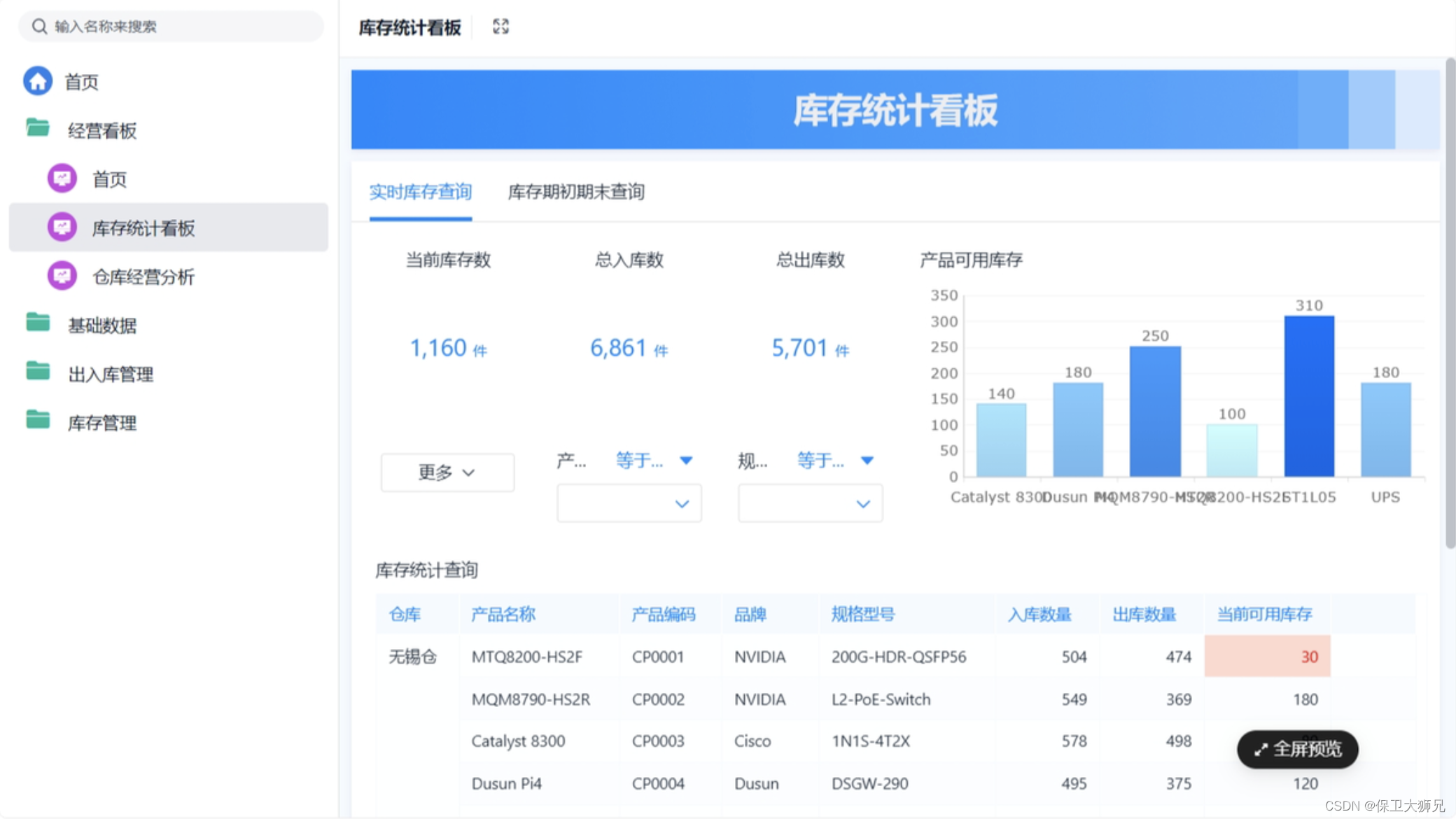This screenshot has height=819, width=1456.
Task: Click purple icon beside 库存统计看板 menu item
Action: (62, 227)
